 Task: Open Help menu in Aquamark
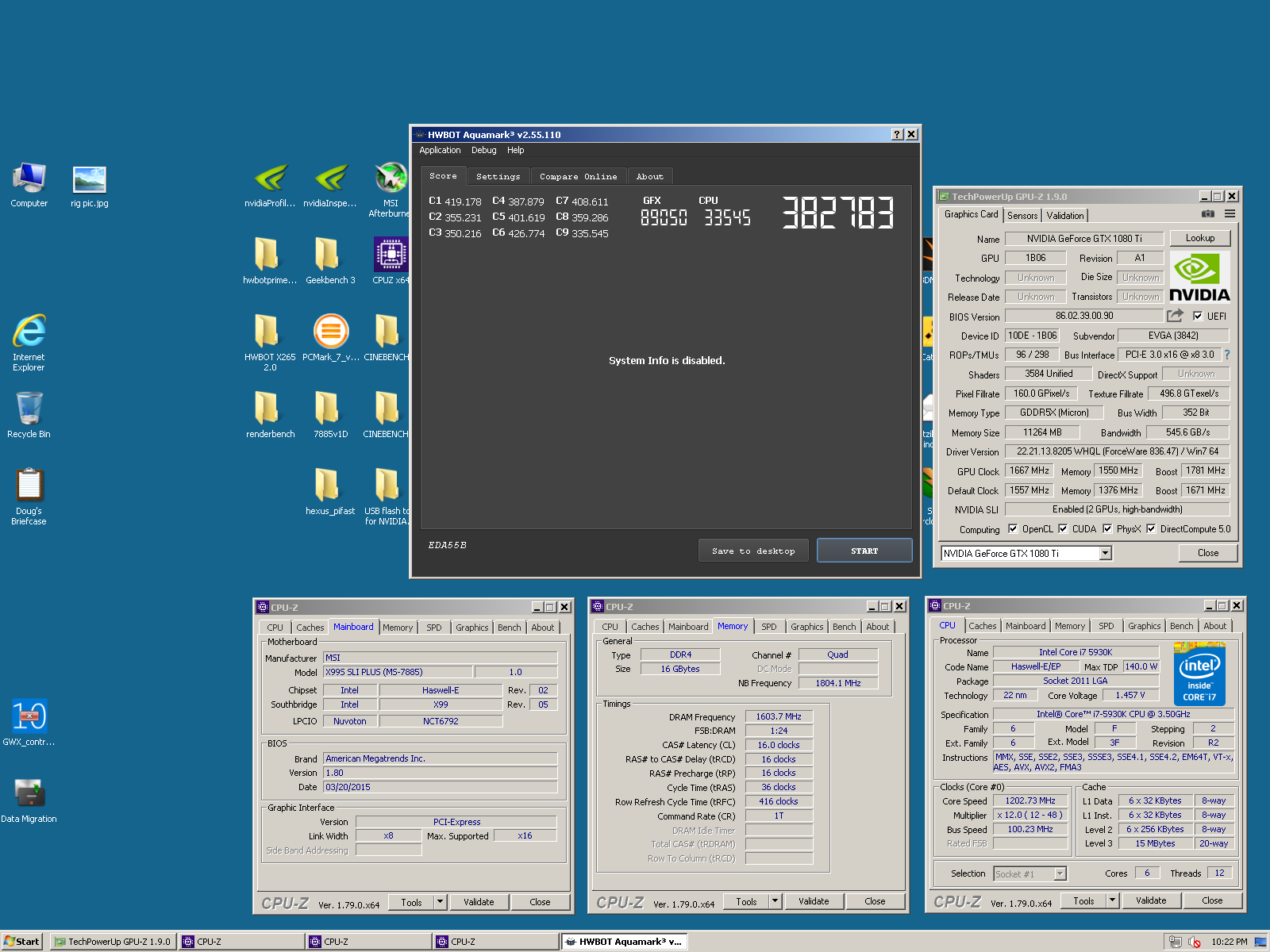[x=516, y=150]
